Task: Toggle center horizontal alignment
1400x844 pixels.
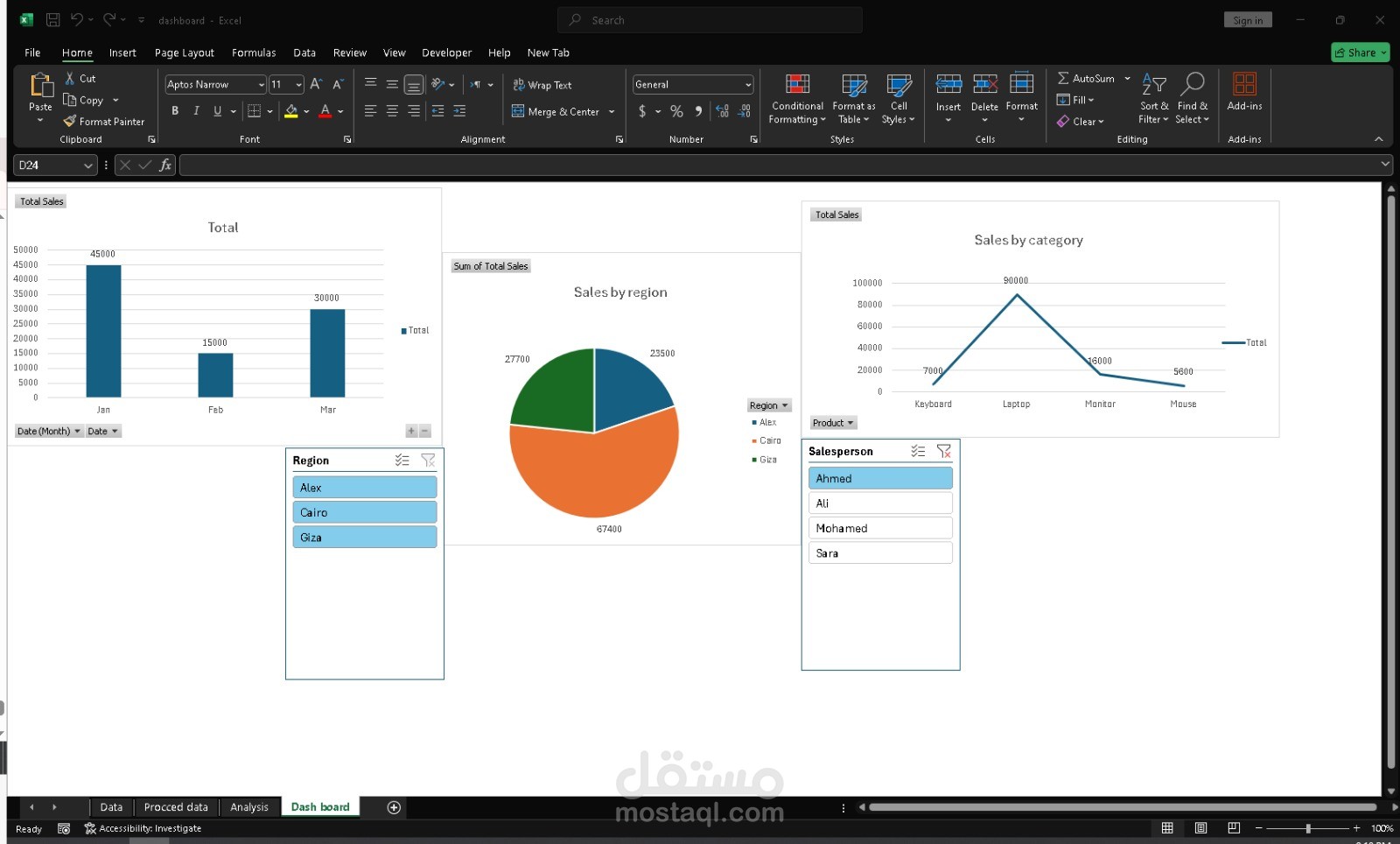Action: [392, 110]
